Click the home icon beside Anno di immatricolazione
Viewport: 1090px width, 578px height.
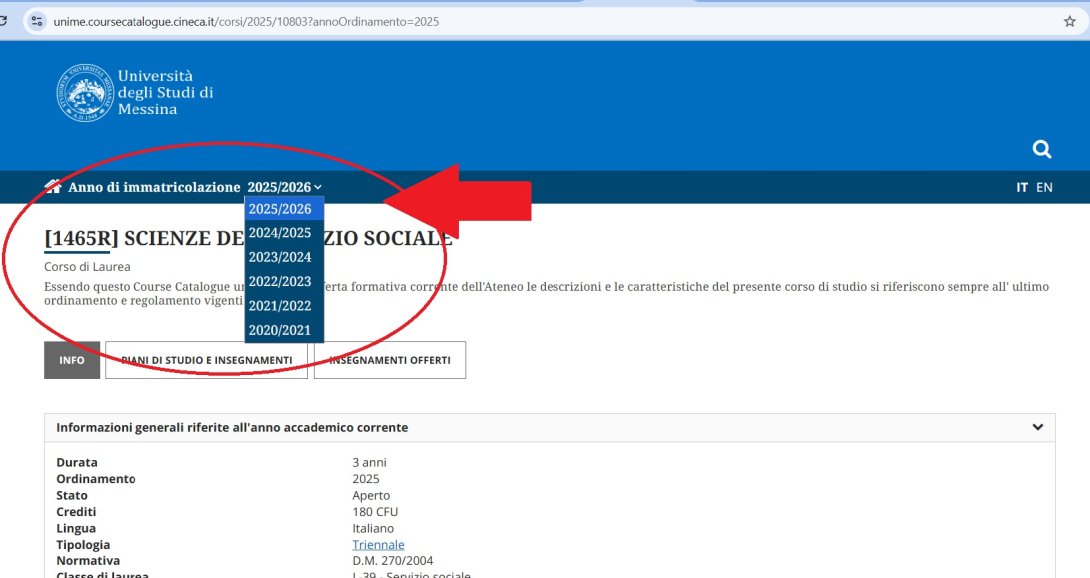point(53,186)
